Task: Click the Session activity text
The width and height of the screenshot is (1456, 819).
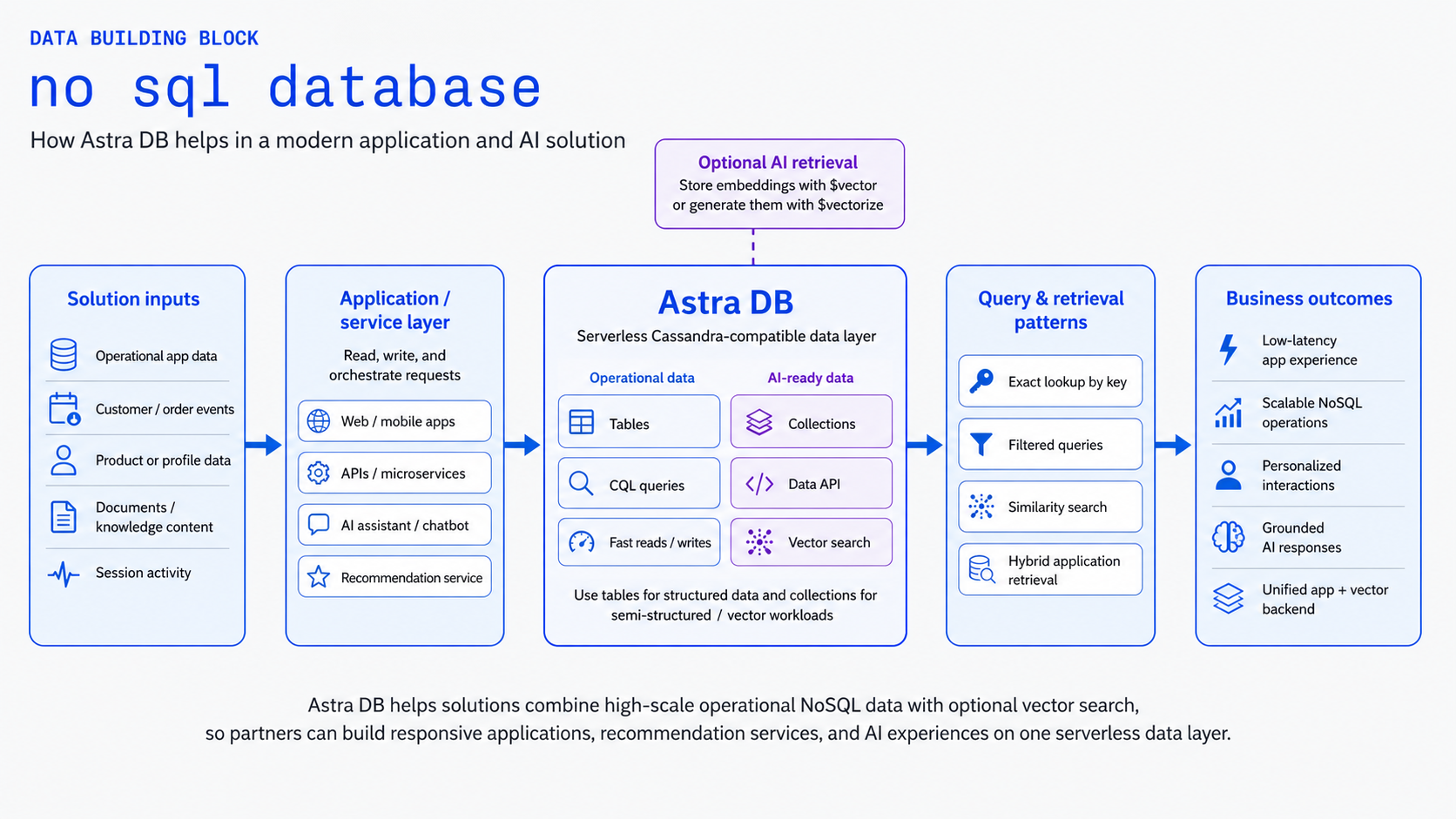Action: tap(144, 573)
